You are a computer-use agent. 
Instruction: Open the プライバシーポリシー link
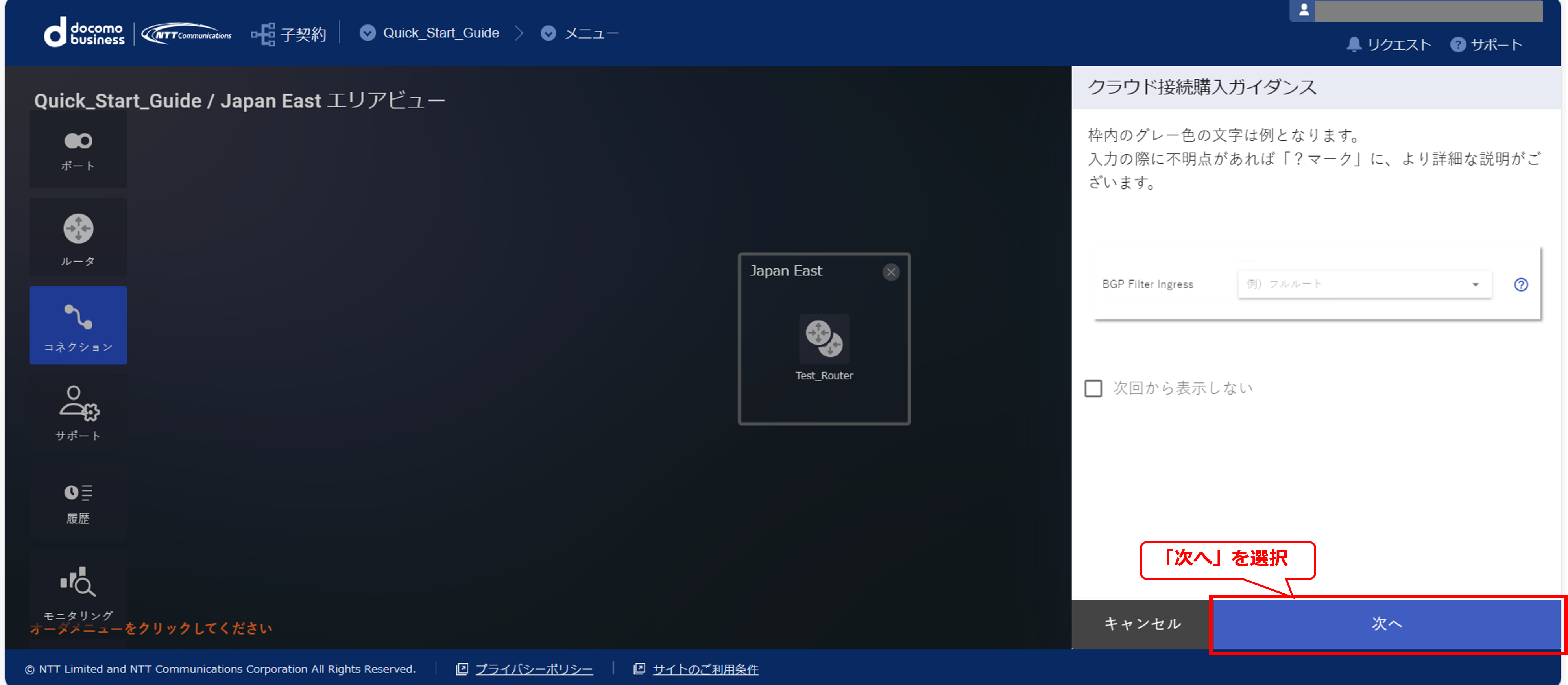[534, 668]
